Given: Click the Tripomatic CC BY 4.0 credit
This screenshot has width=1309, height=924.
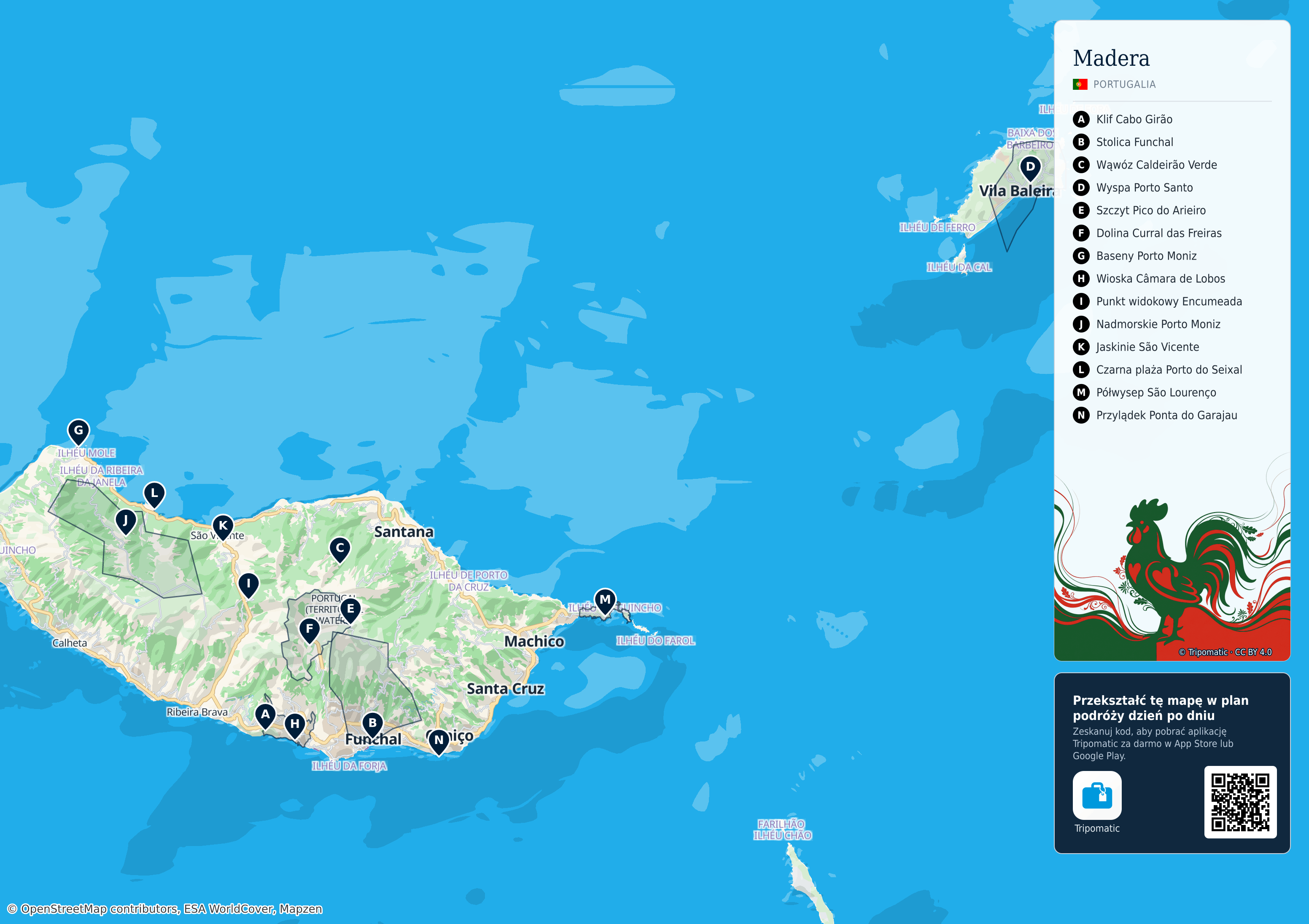Looking at the screenshot, I should (1225, 652).
